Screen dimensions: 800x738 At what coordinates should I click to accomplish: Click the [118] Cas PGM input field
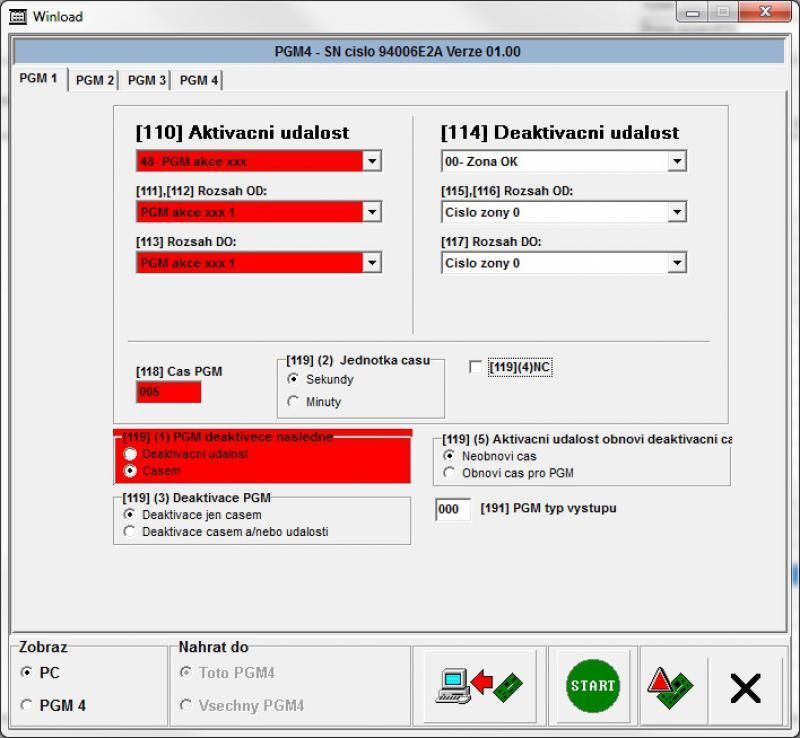tap(168, 392)
